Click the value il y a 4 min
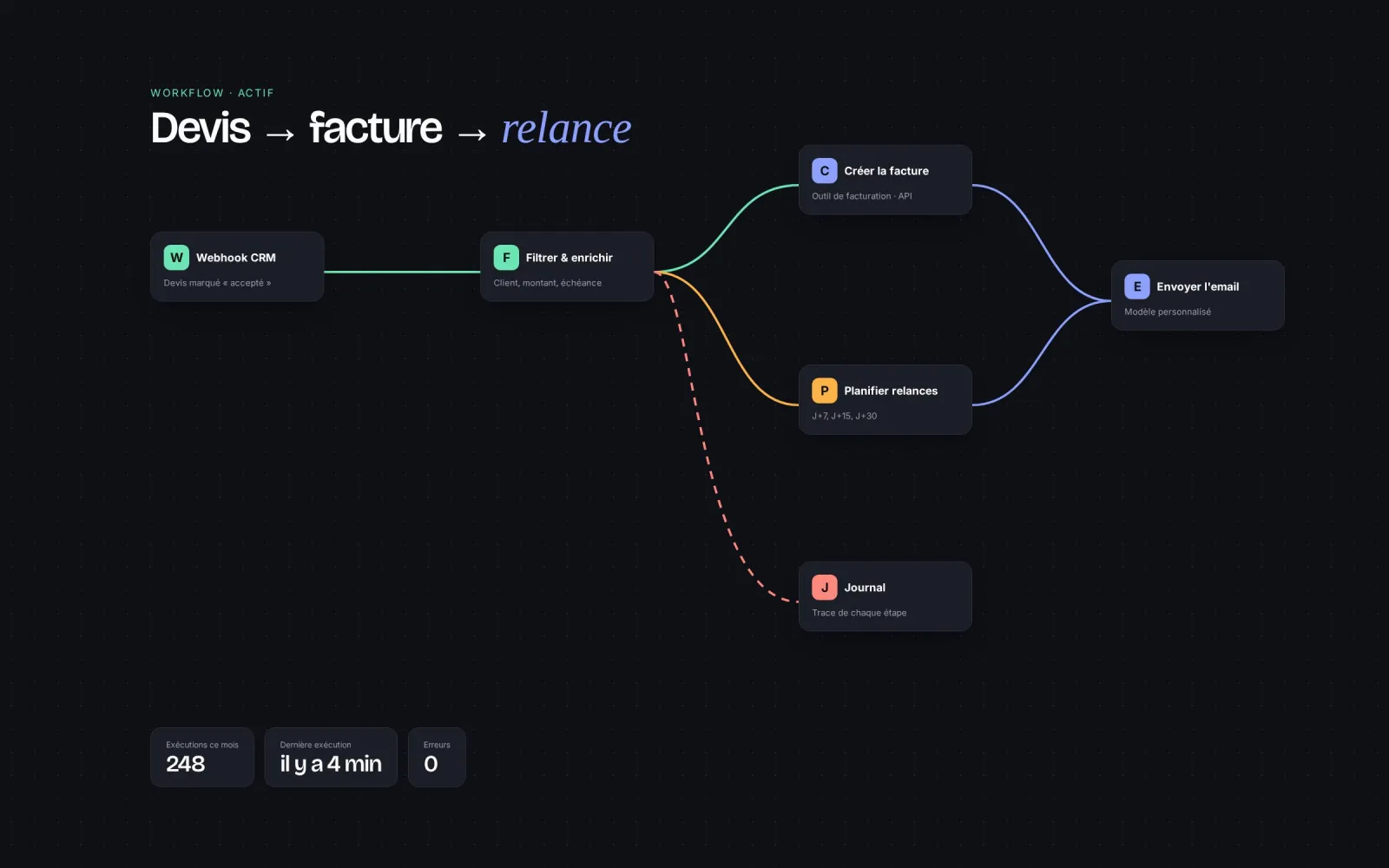 (331, 764)
